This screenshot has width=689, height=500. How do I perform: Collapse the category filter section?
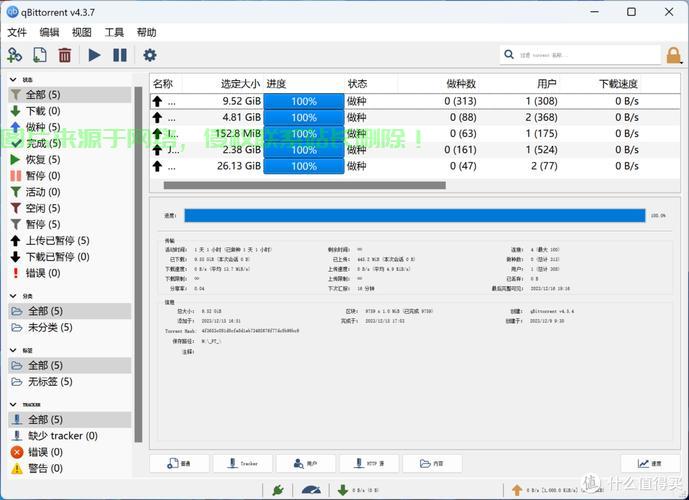coord(13,296)
